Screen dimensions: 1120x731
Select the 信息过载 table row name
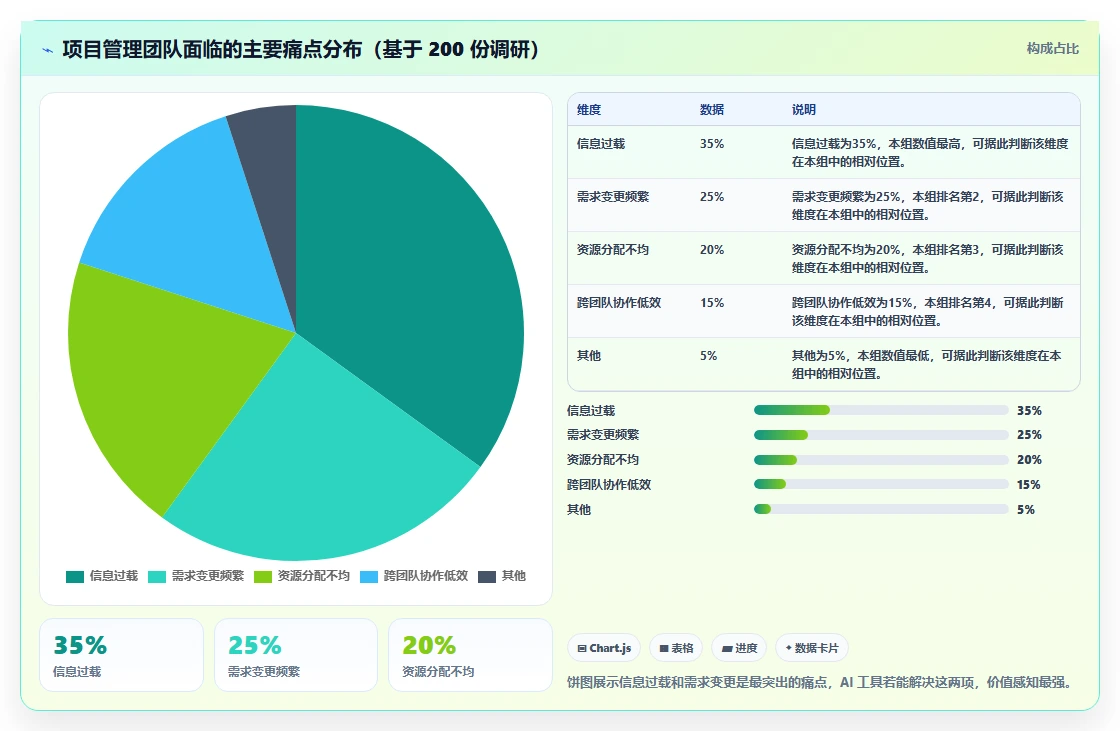(601, 144)
